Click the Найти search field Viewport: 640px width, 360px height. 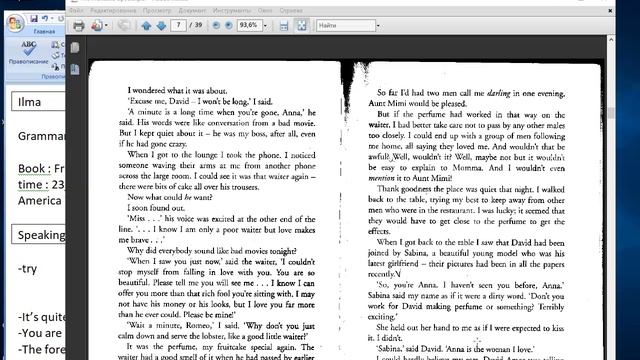click(x=345, y=25)
